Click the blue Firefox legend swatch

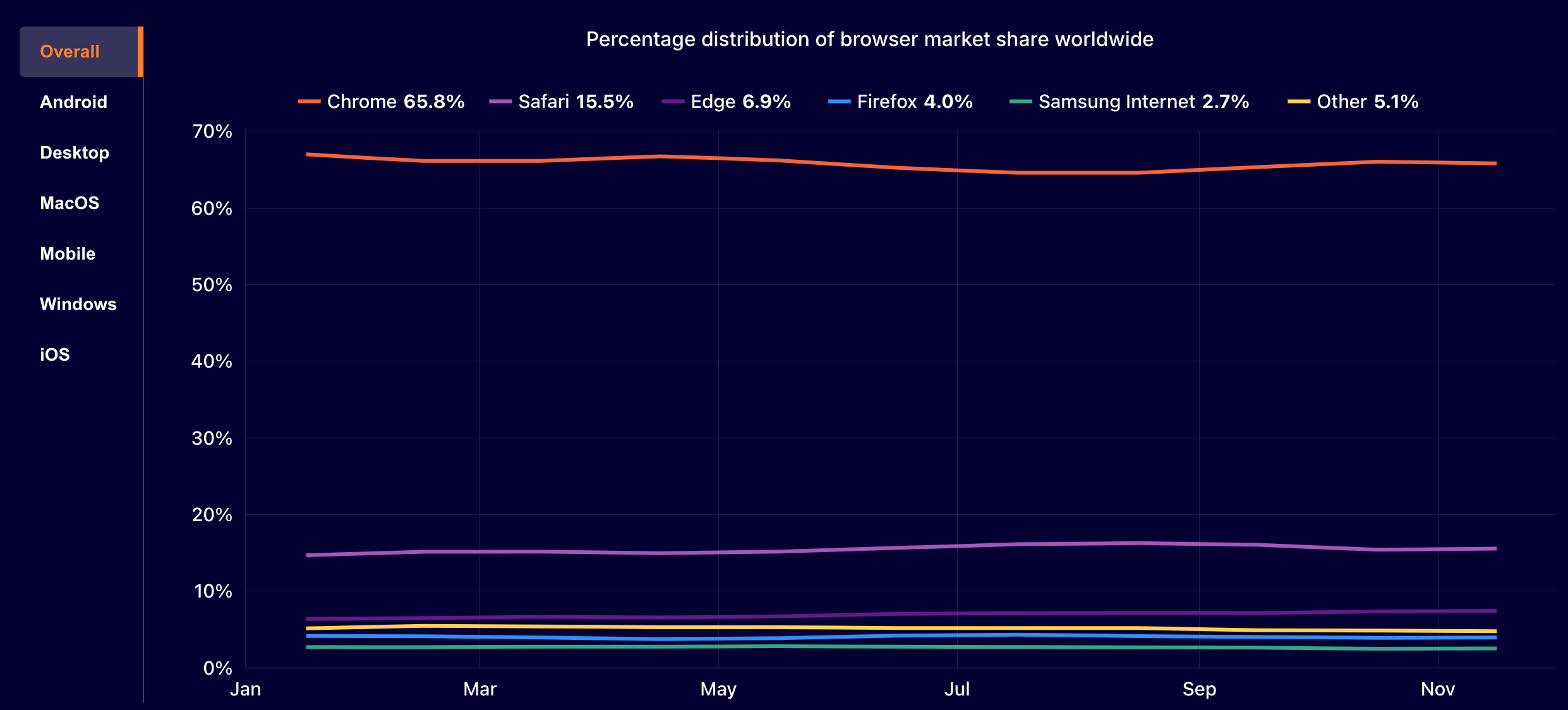point(839,102)
